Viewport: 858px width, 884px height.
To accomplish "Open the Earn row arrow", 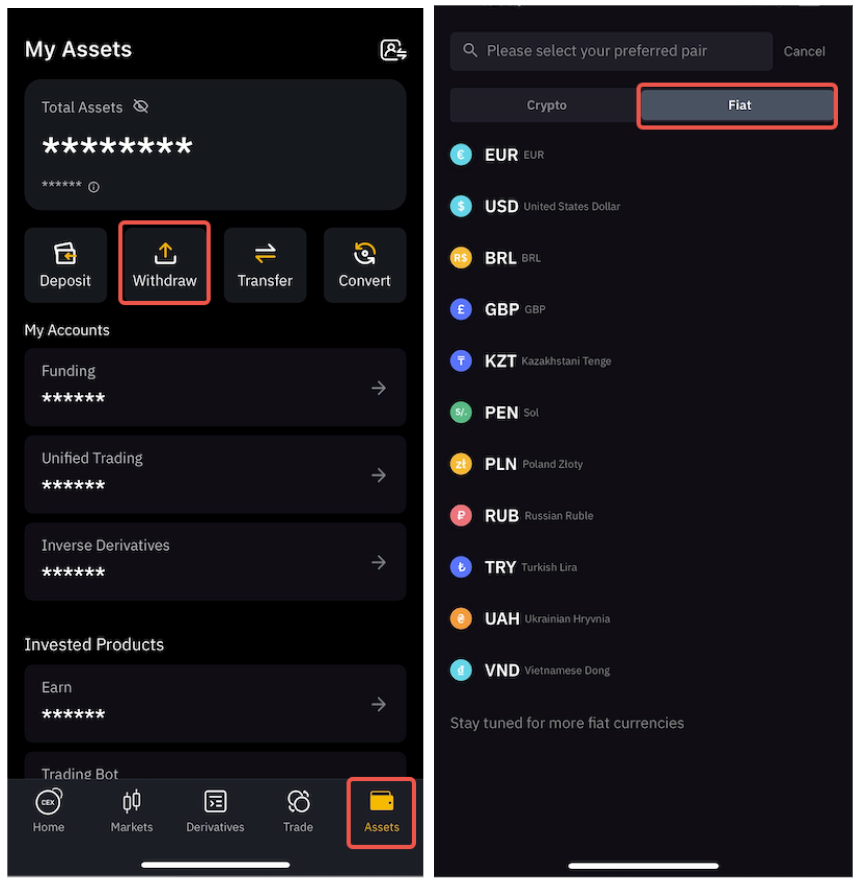I will (378, 704).
